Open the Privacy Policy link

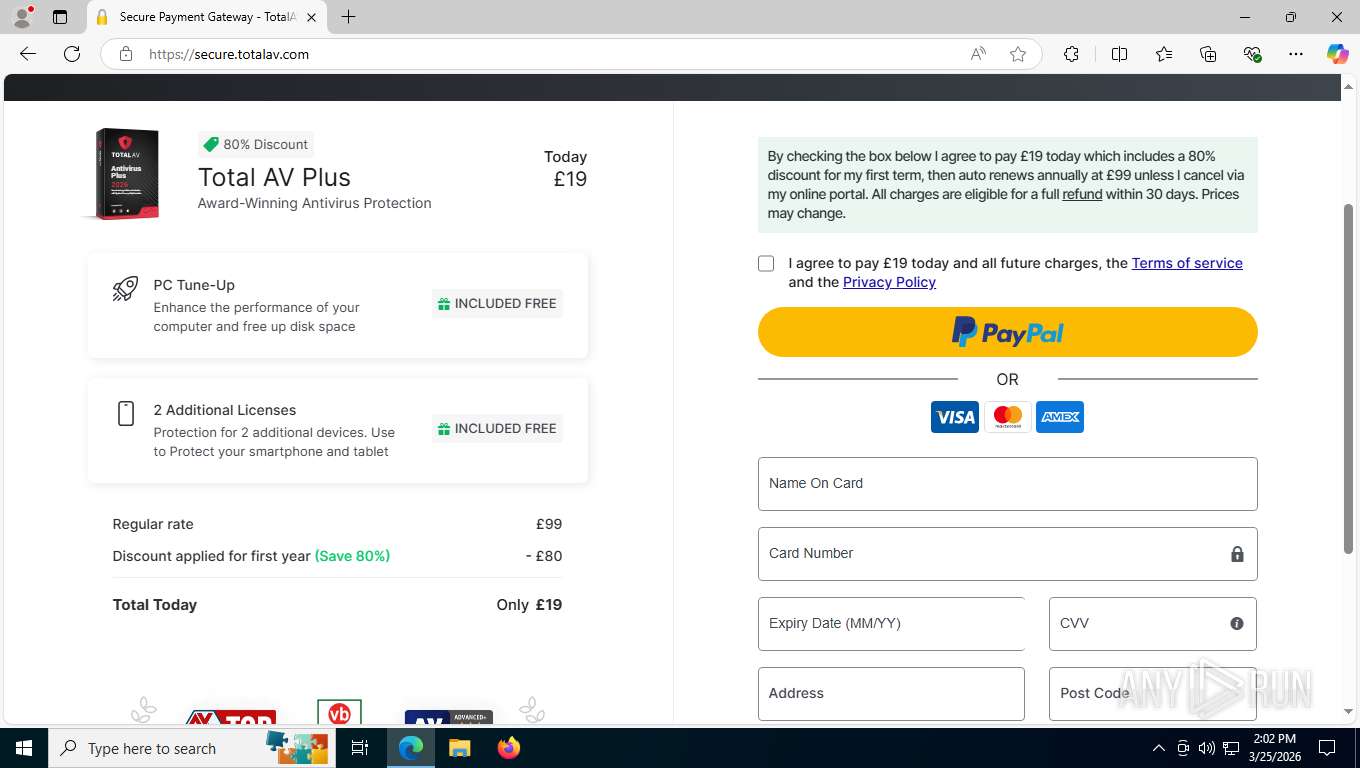[889, 282]
